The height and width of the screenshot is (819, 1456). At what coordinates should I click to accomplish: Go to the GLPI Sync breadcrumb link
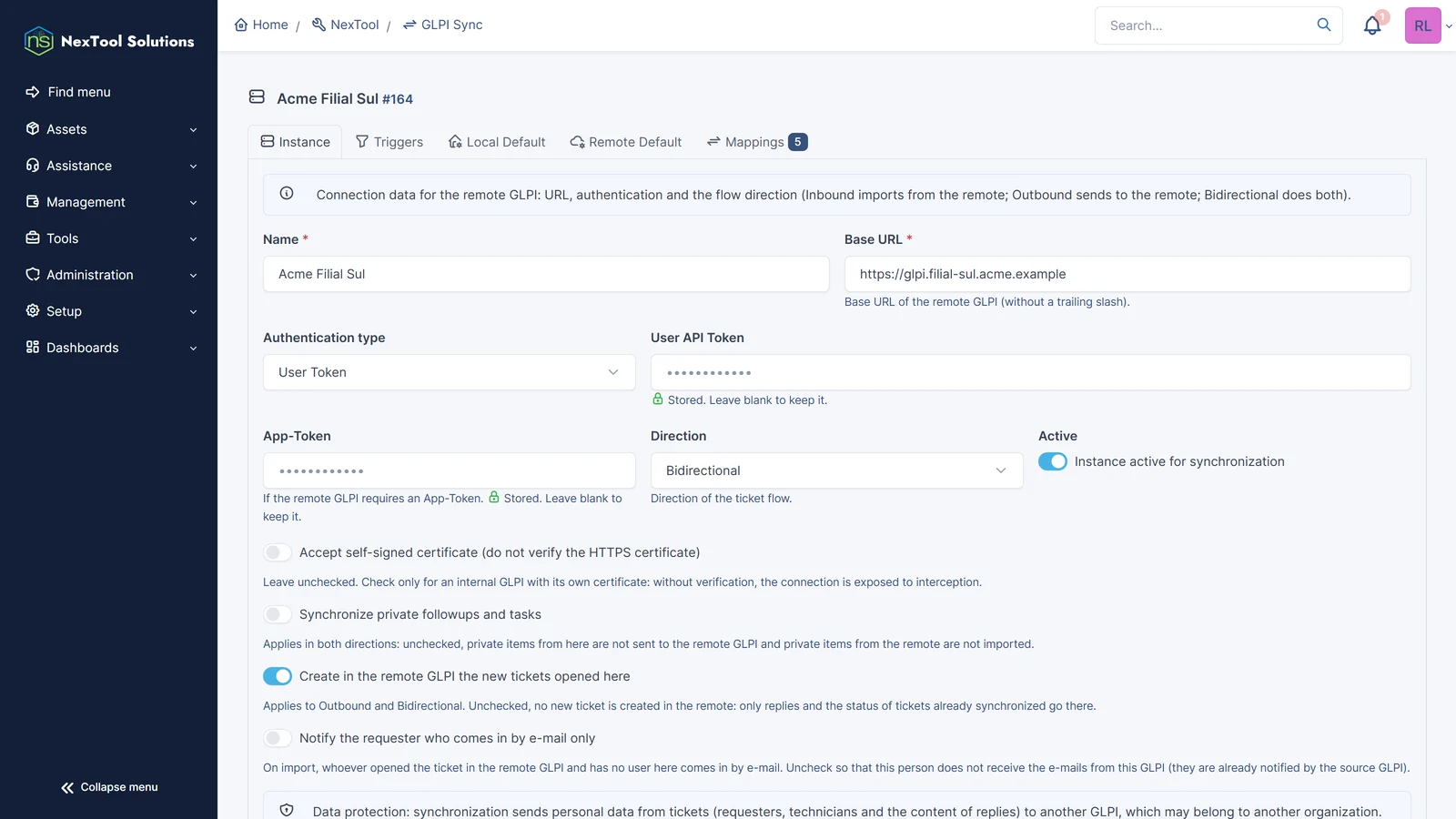pos(442,25)
